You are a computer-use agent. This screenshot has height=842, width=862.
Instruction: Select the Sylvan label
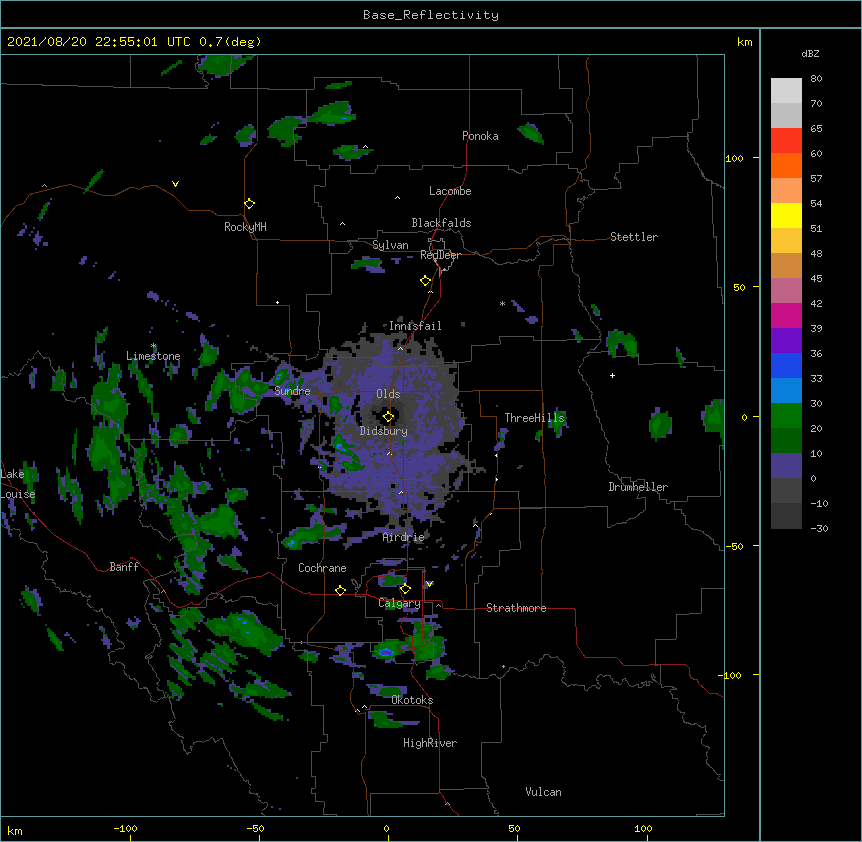point(390,245)
